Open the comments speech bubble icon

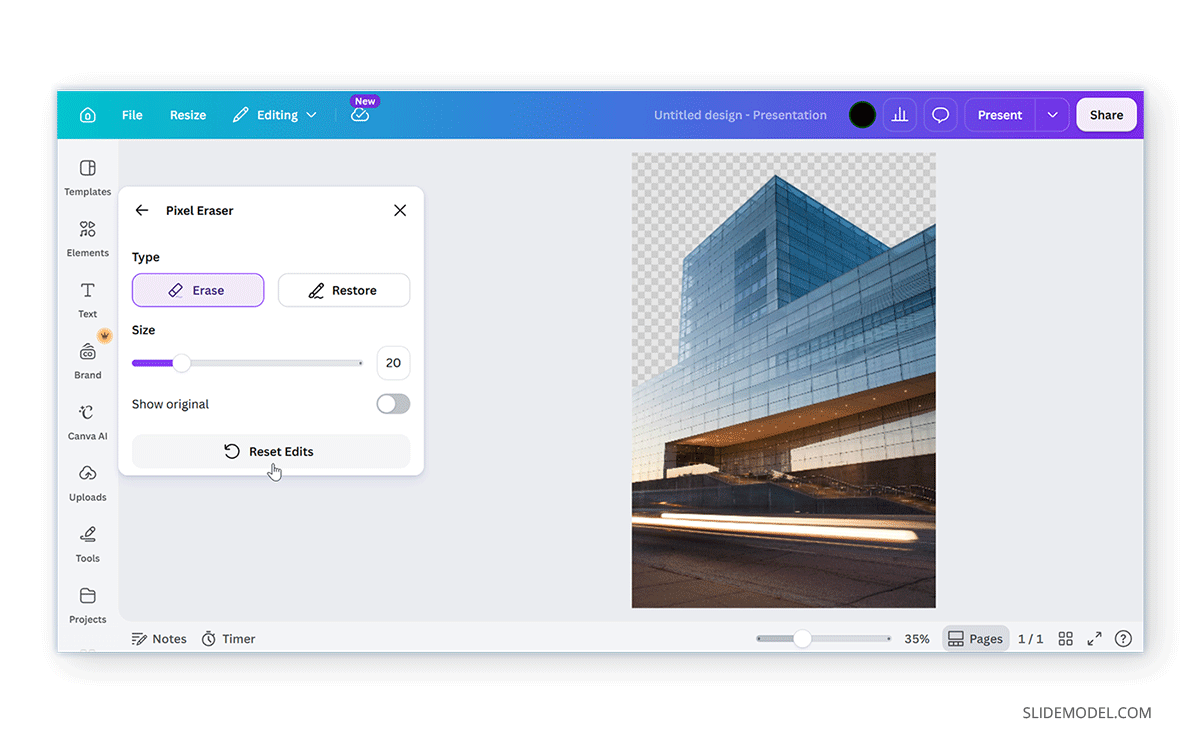[x=941, y=115]
